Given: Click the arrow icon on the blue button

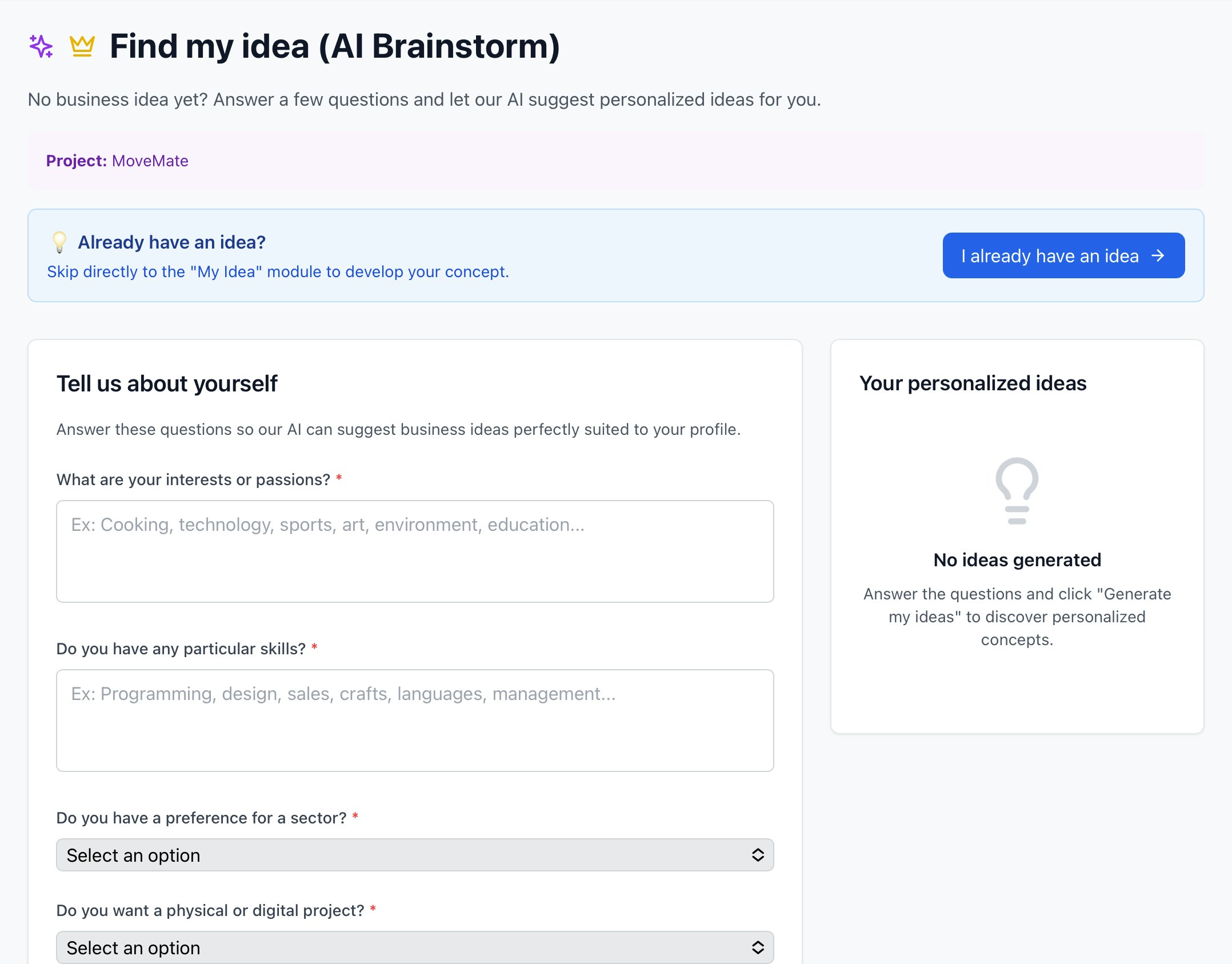Looking at the screenshot, I should point(1158,255).
